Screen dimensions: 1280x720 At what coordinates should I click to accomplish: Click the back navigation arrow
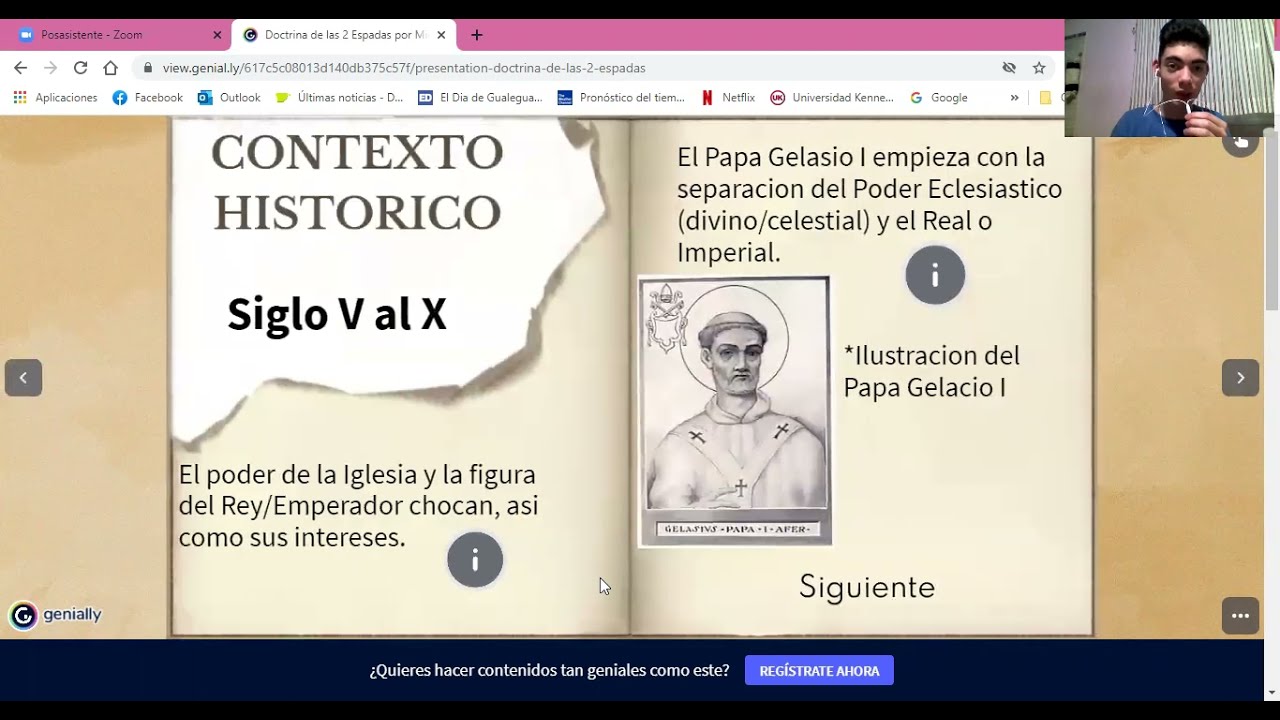(20, 67)
